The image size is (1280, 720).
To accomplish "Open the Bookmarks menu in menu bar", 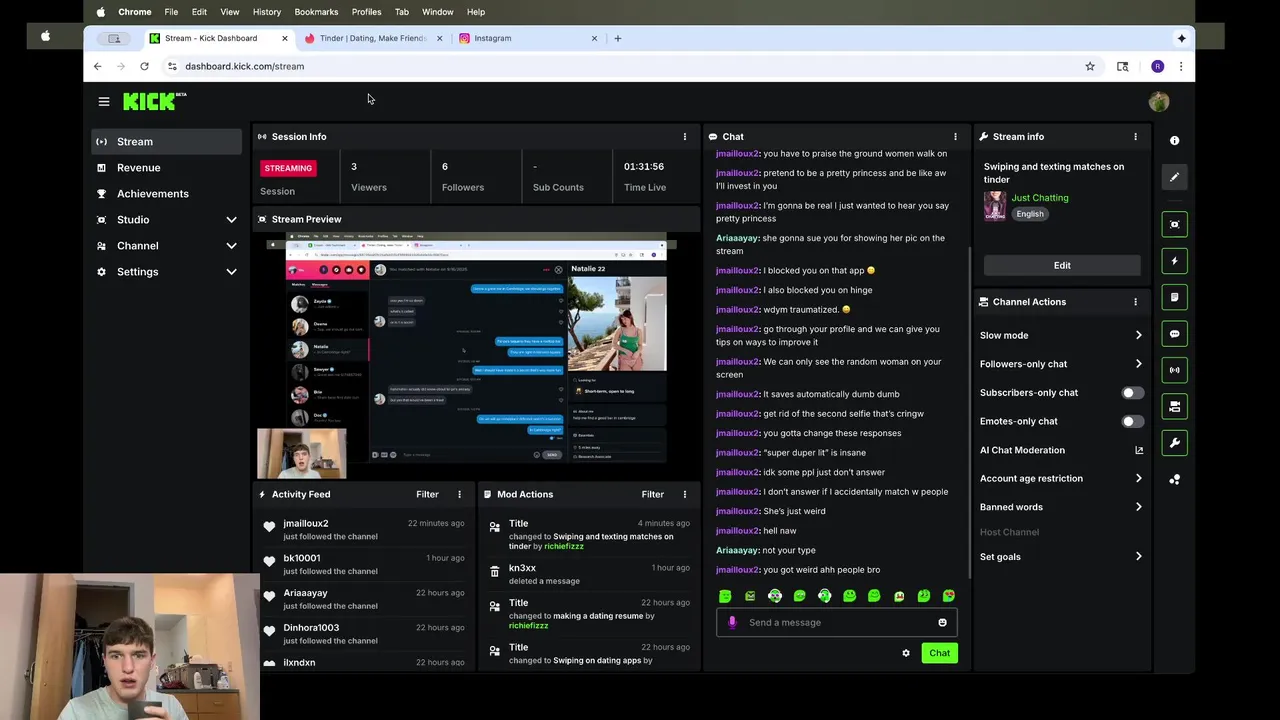I will [316, 12].
